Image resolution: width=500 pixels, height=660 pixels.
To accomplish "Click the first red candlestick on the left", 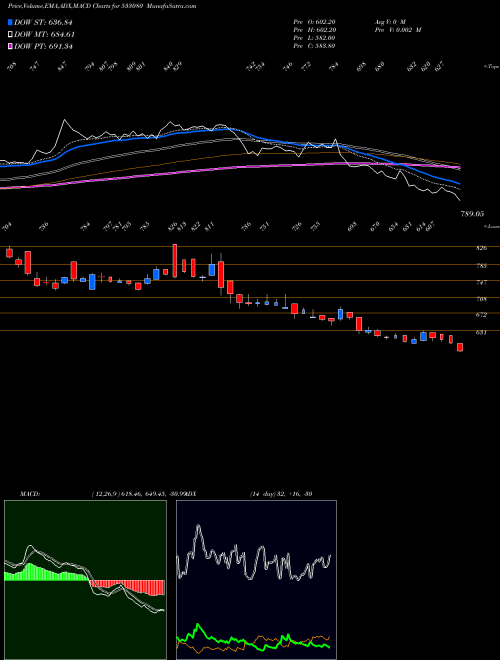I will pos(9,252).
